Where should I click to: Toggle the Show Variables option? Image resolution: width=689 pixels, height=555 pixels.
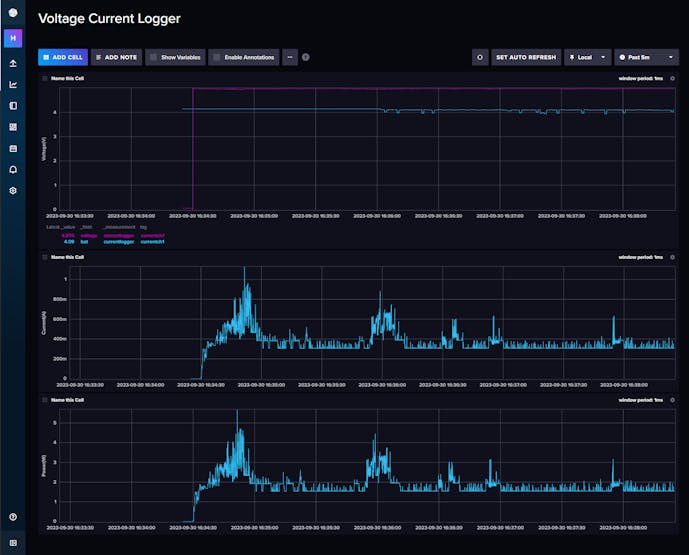click(175, 58)
